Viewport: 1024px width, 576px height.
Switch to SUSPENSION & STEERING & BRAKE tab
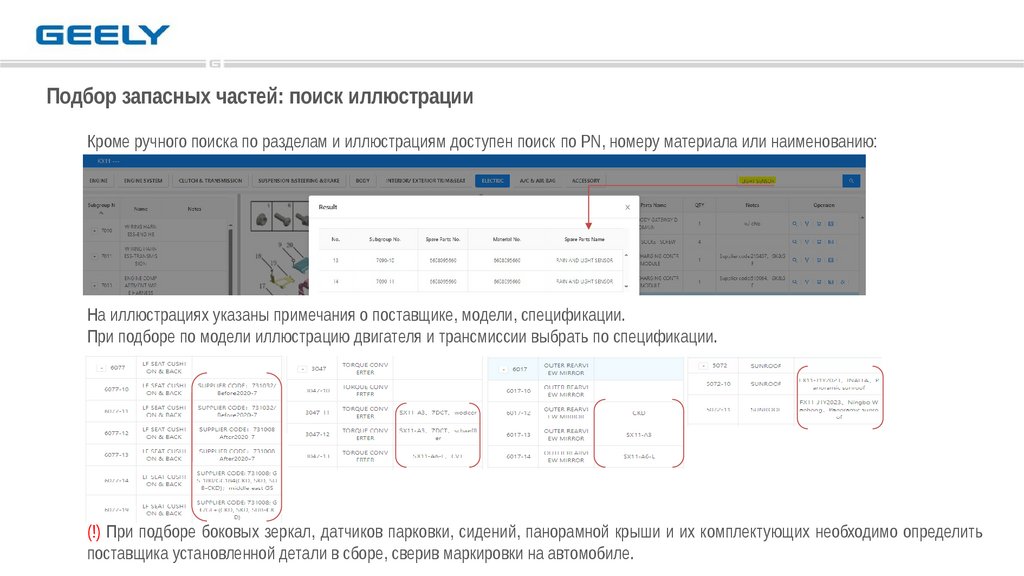click(x=298, y=180)
